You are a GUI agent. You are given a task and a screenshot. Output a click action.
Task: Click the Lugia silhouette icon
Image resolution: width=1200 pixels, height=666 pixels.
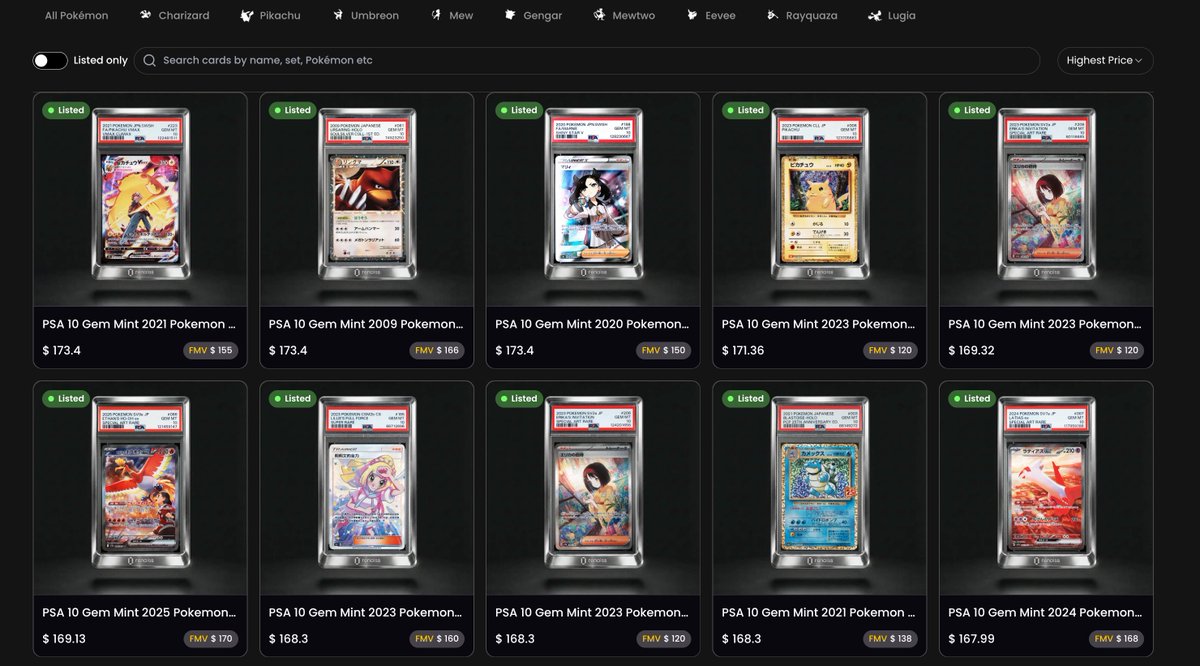click(x=875, y=16)
